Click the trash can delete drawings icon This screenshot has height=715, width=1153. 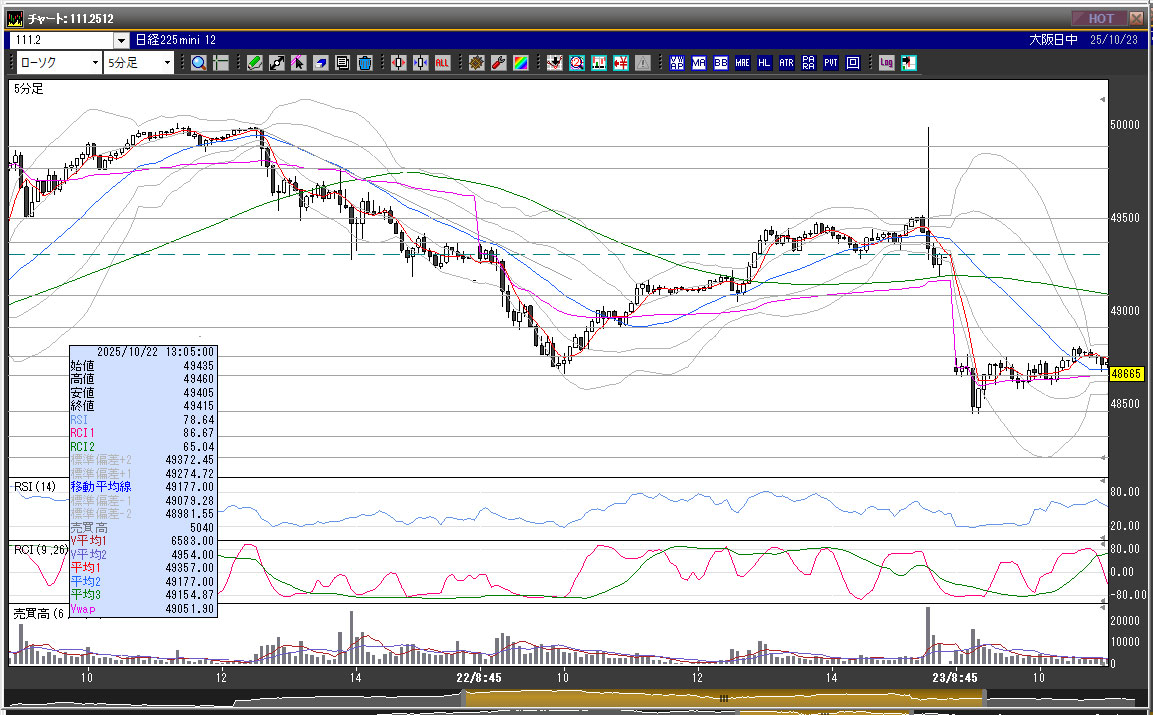pos(364,63)
